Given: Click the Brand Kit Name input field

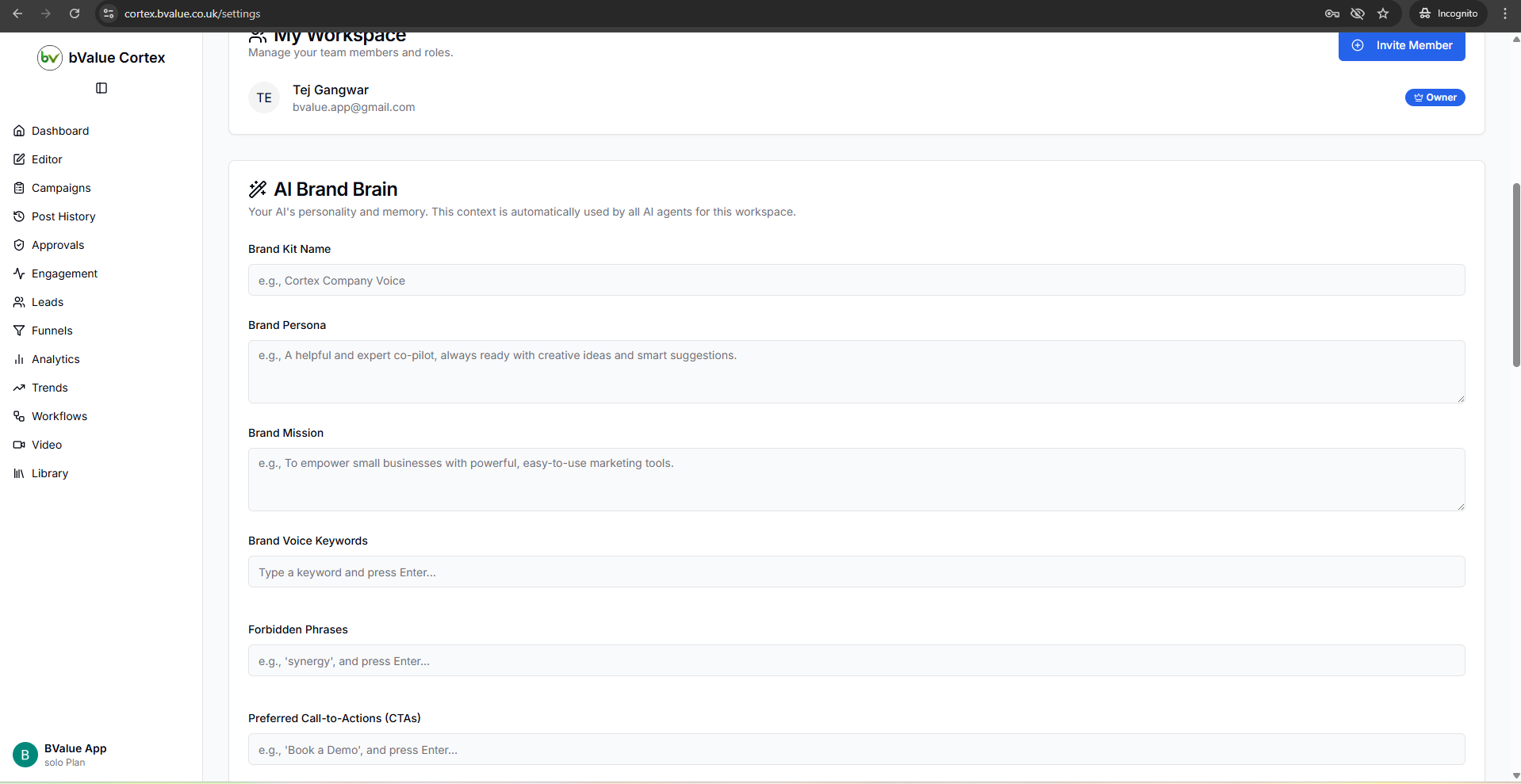Looking at the screenshot, I should [x=856, y=280].
